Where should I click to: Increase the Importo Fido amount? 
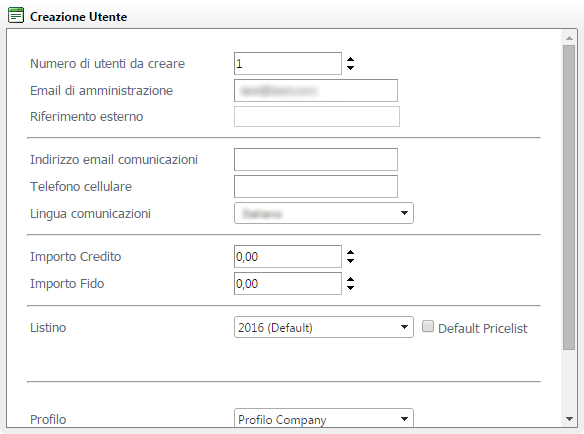350,279
